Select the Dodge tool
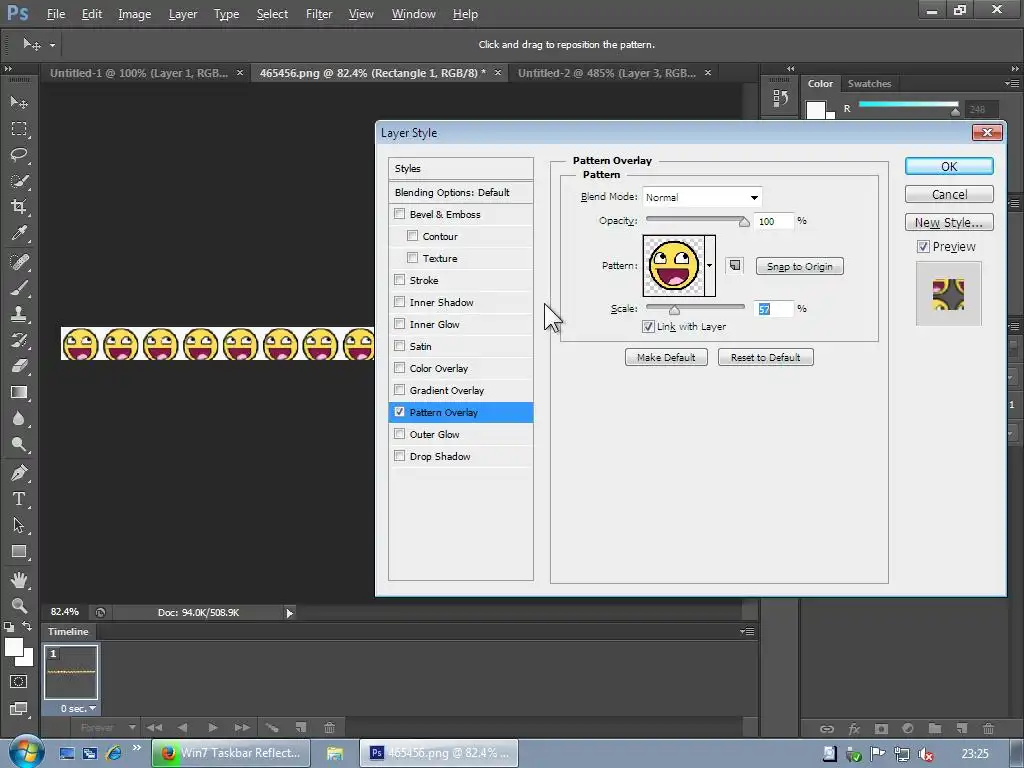The height and width of the screenshot is (768, 1024). point(19,445)
